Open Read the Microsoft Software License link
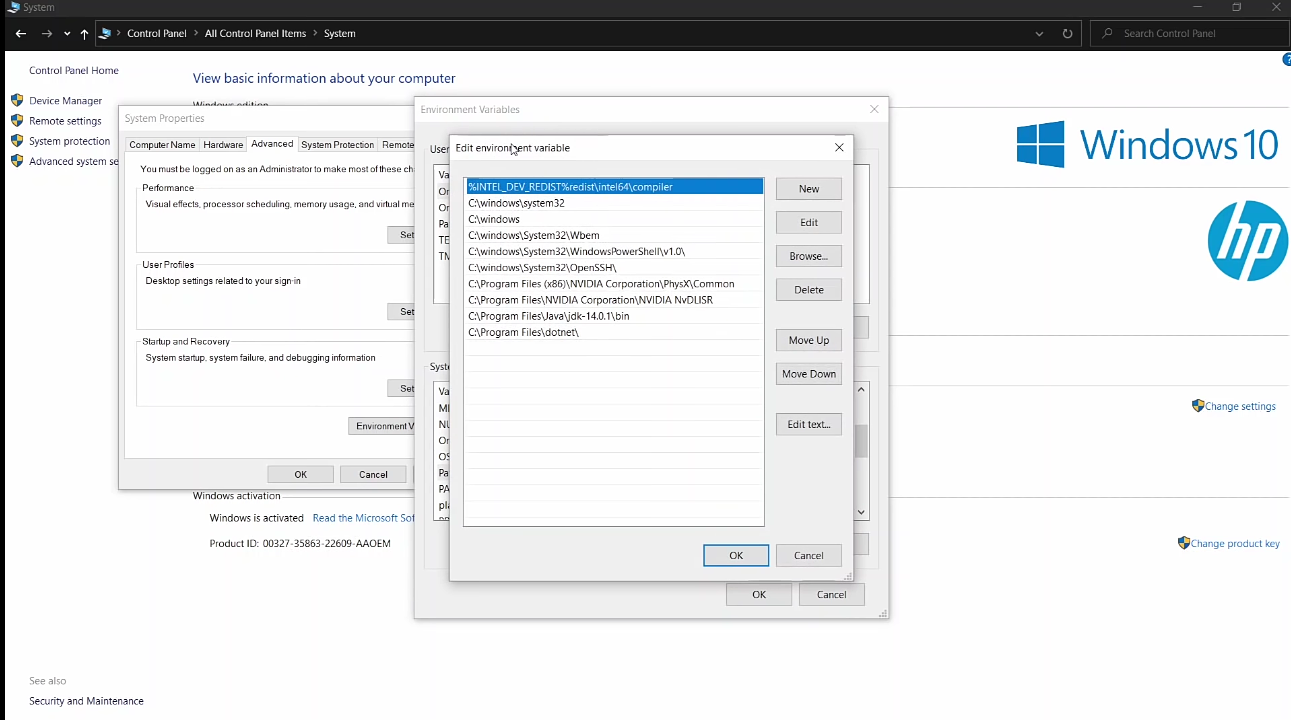 (363, 518)
